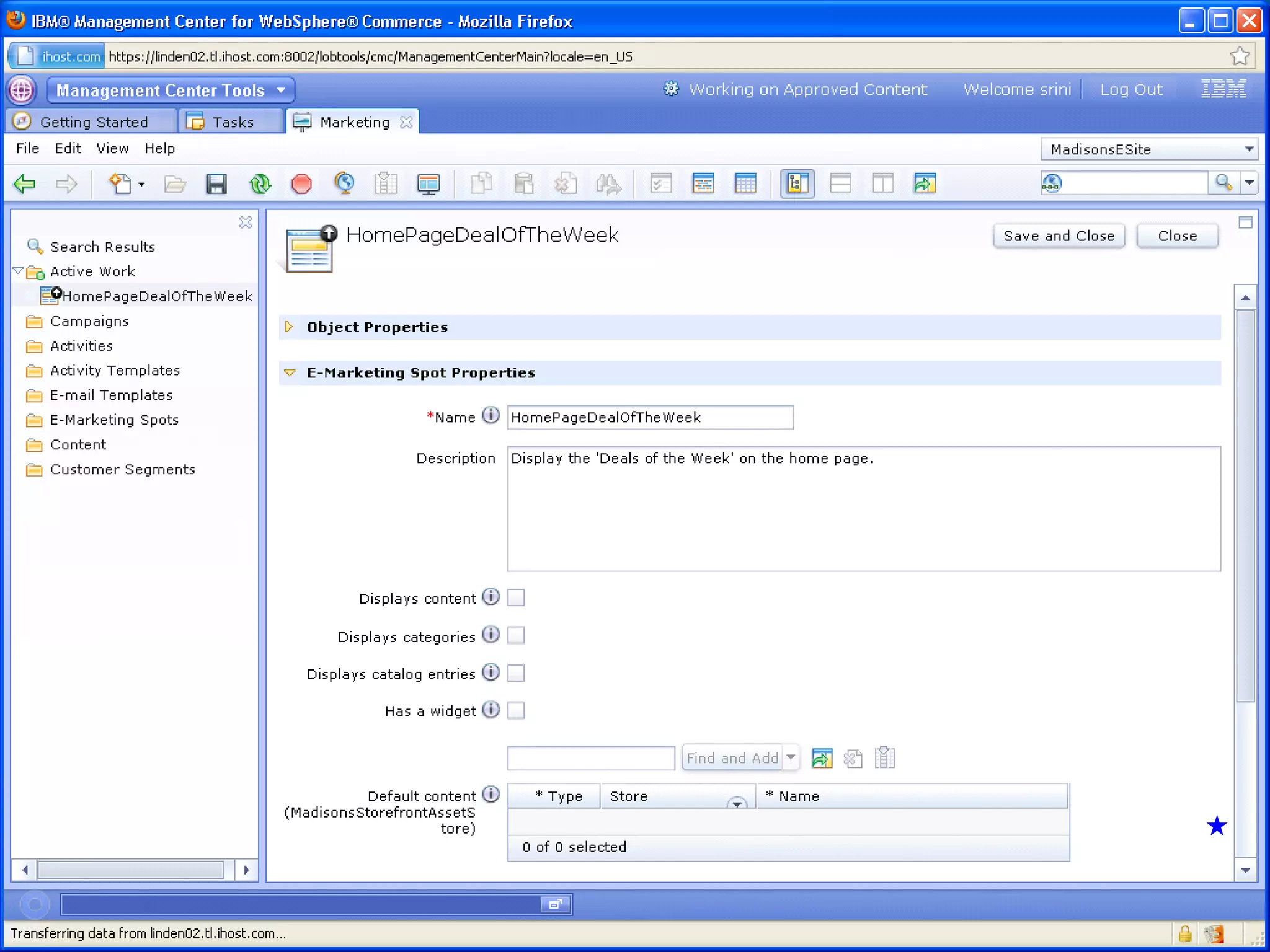This screenshot has width=1270, height=952.
Task: Open the MadisonsESite store dropdown
Action: pyautogui.click(x=1148, y=149)
